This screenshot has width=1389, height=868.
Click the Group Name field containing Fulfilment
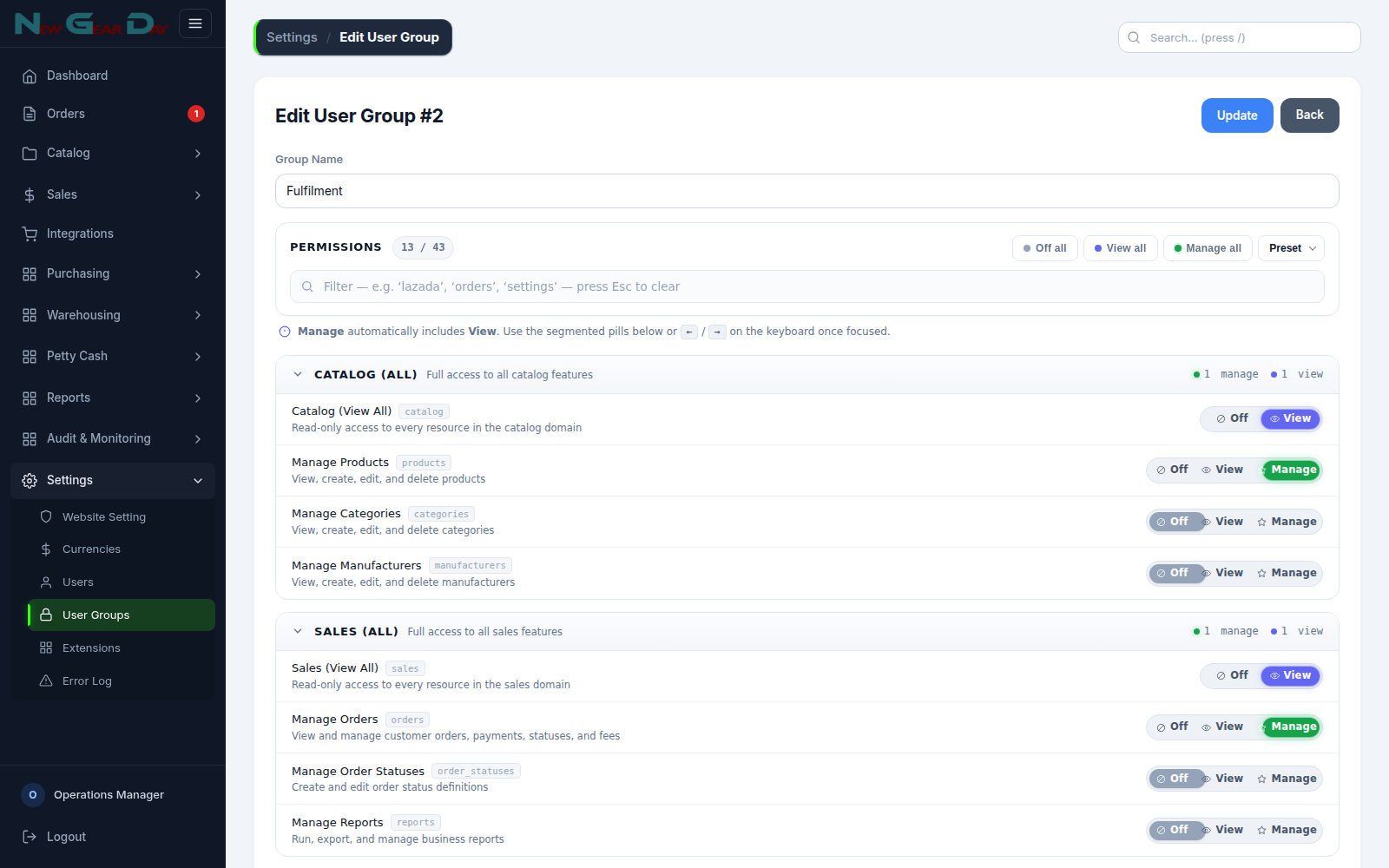[x=807, y=191]
